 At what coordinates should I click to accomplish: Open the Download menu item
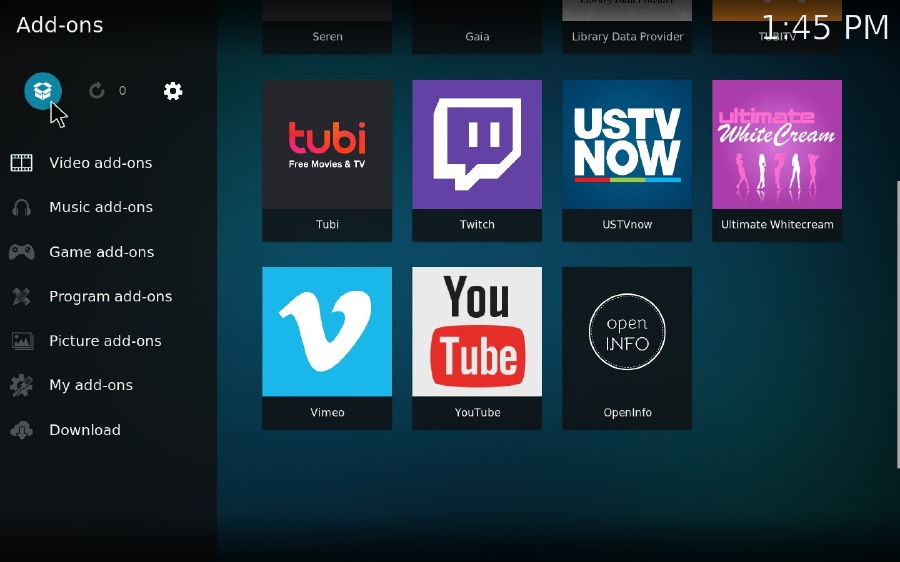coord(85,430)
